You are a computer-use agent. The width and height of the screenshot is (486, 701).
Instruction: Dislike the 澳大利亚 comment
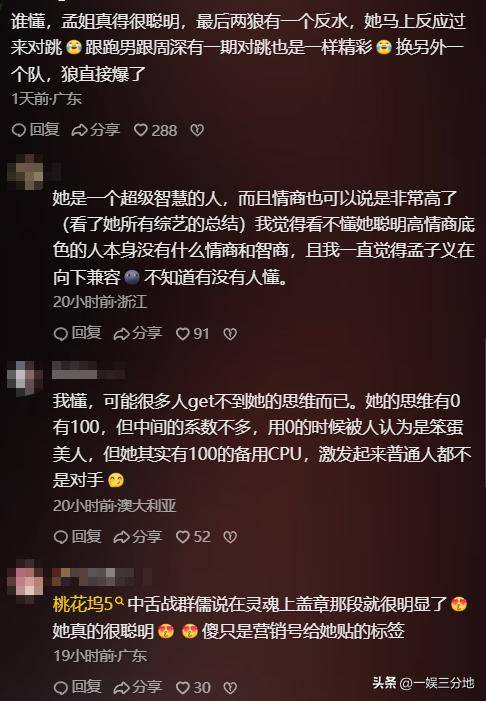pos(230,536)
